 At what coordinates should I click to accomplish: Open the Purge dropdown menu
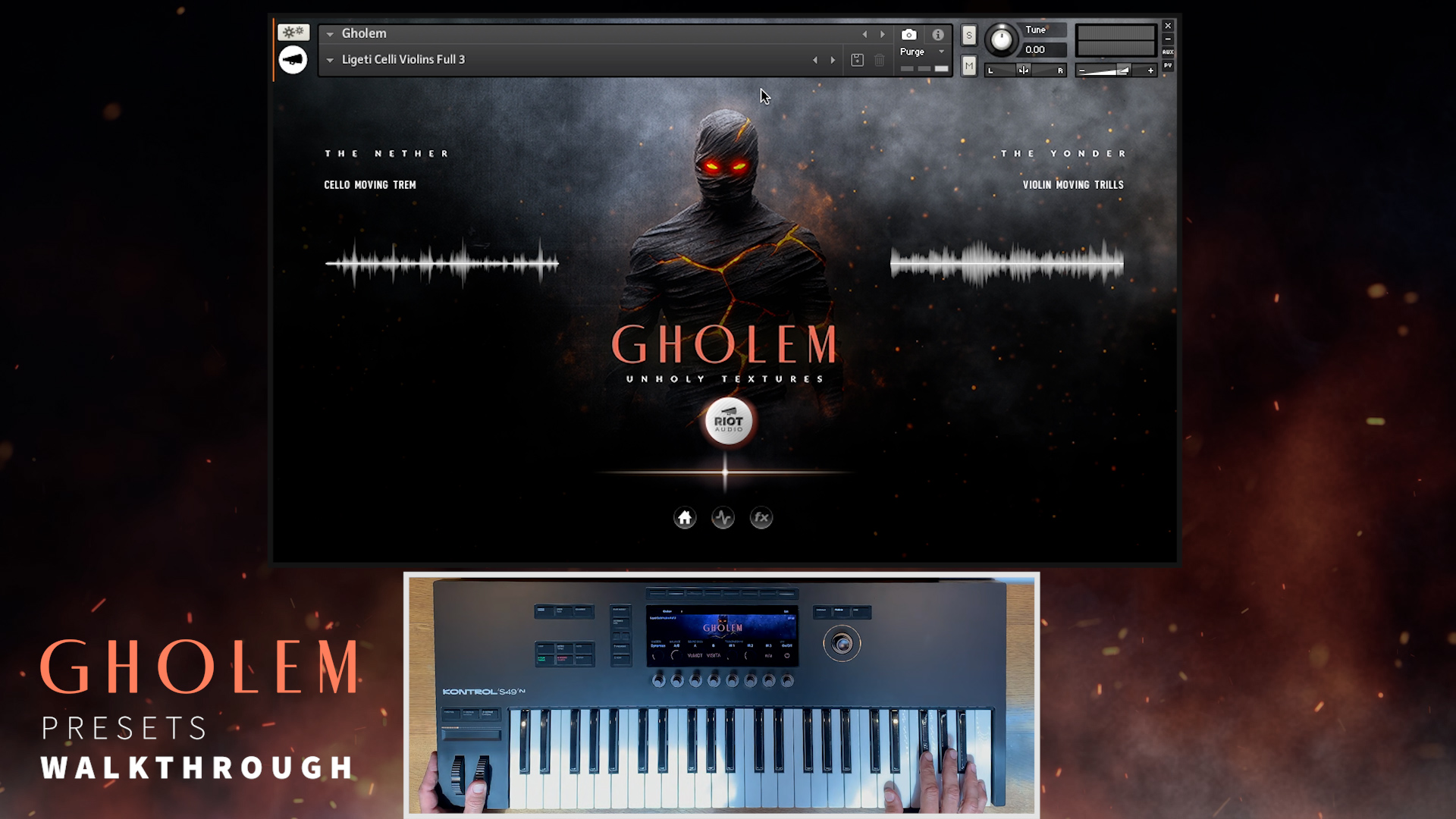click(923, 52)
